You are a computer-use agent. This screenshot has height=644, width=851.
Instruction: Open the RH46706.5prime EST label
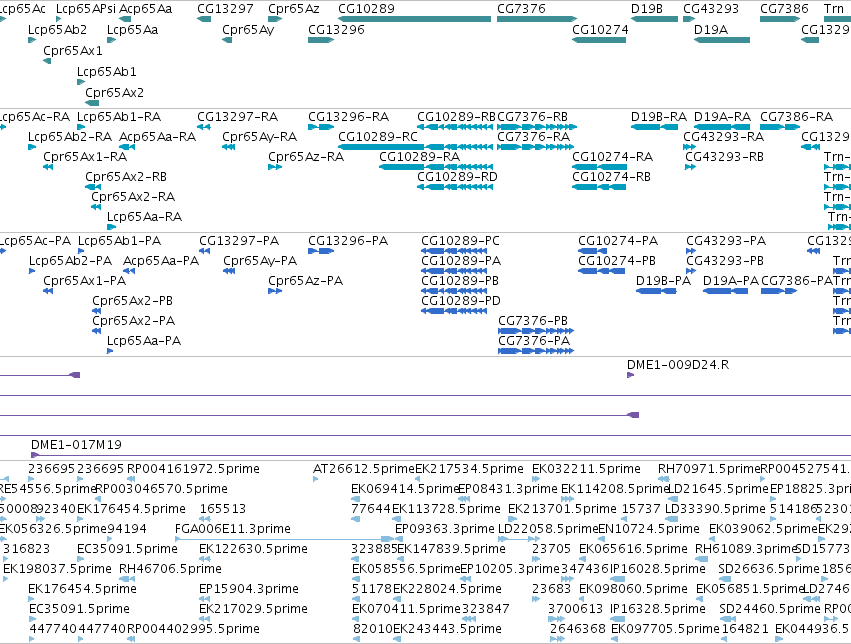click(x=170, y=569)
